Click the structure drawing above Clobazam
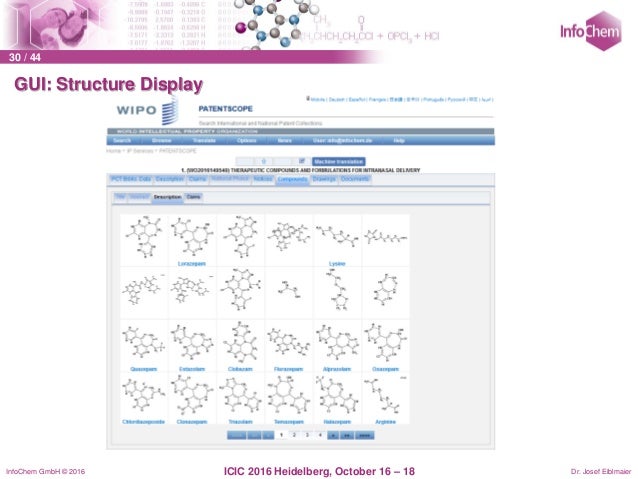This screenshot has height=479, width=638. pos(240,343)
